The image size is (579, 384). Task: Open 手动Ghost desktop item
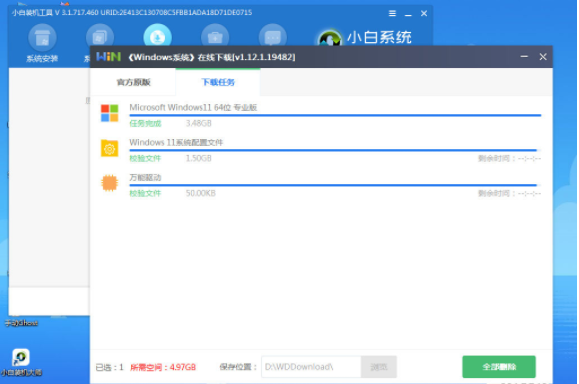(21, 323)
